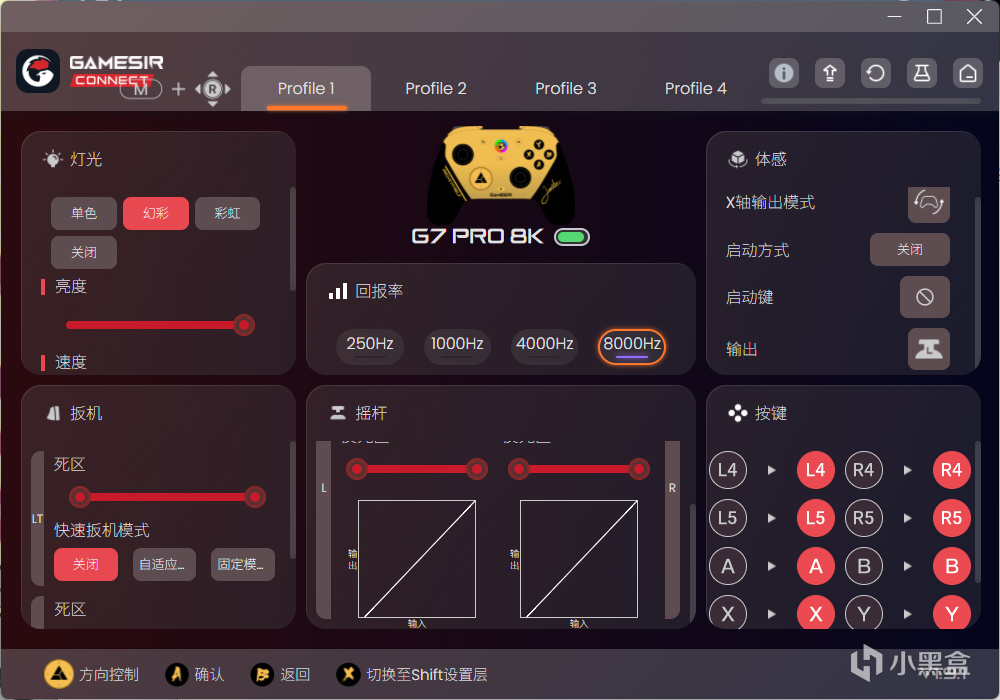The width and height of the screenshot is (1000, 700).
Task: Select the outlined L5 source button
Action: [x=728, y=518]
